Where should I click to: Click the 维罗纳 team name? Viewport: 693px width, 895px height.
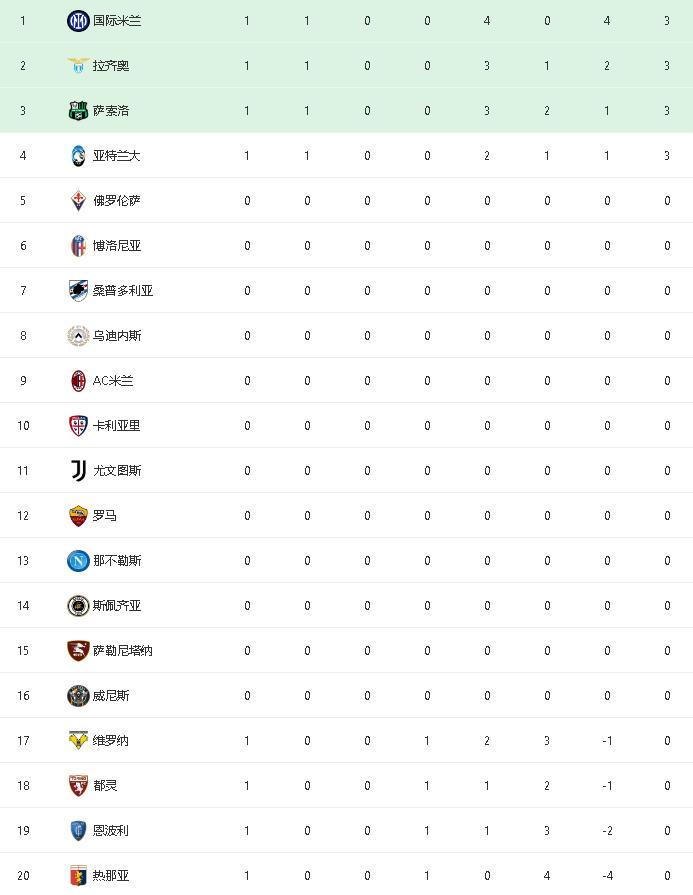tap(111, 741)
